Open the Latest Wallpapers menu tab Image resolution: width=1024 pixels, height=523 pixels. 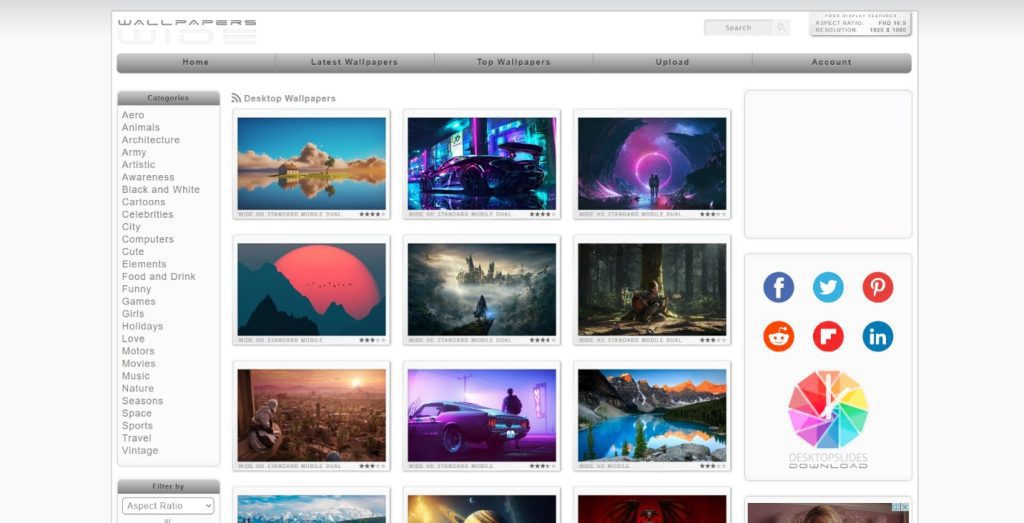pyautogui.click(x=354, y=62)
